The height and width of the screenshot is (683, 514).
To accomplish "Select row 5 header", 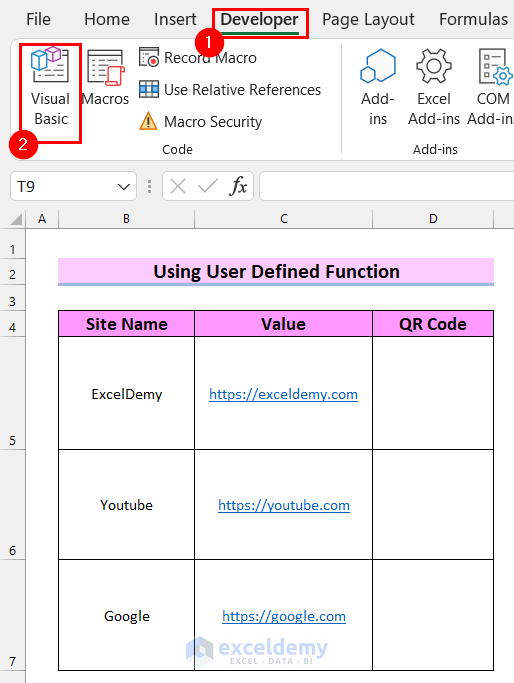I will coord(13,393).
